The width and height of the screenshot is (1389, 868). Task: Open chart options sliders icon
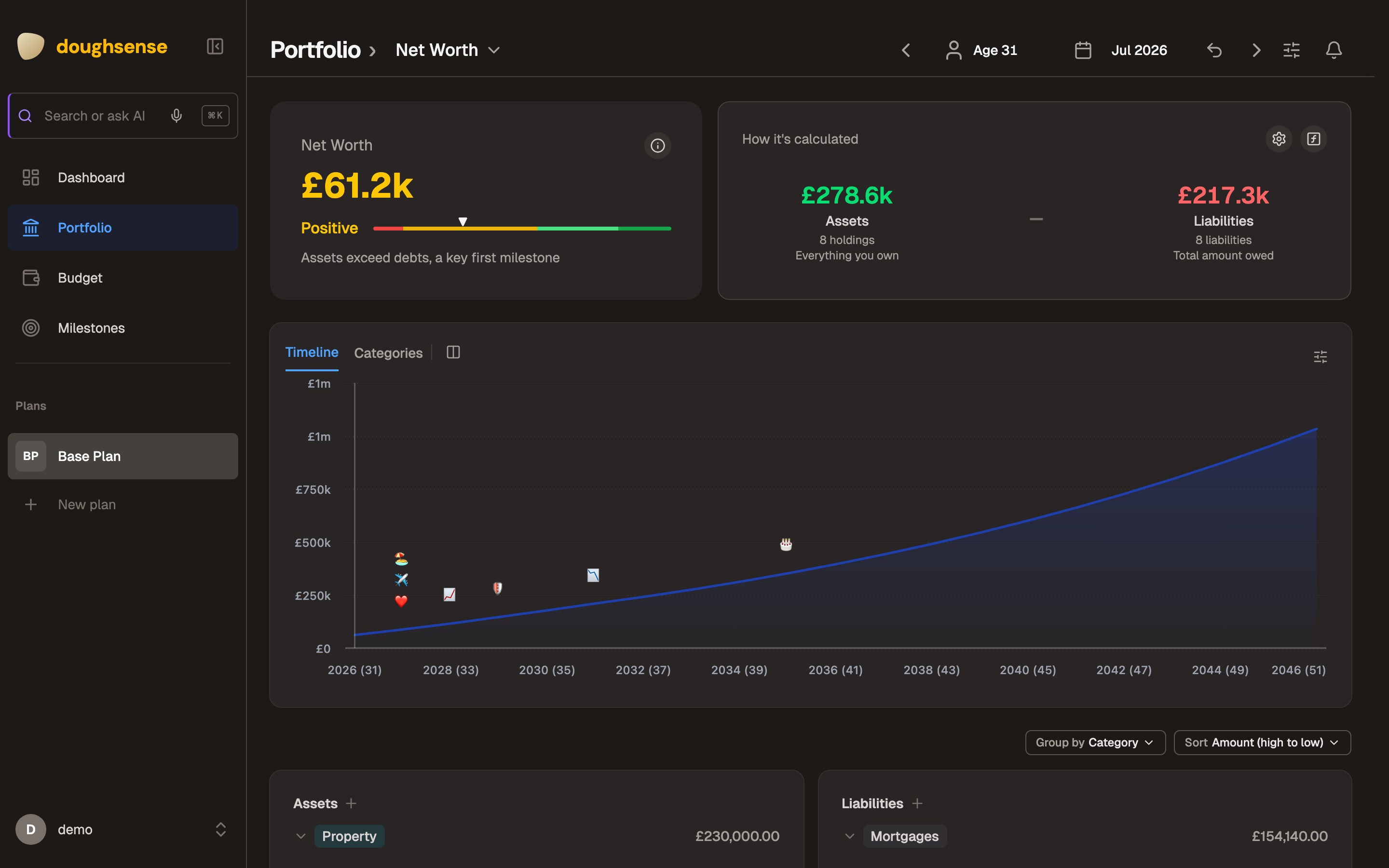point(1320,356)
